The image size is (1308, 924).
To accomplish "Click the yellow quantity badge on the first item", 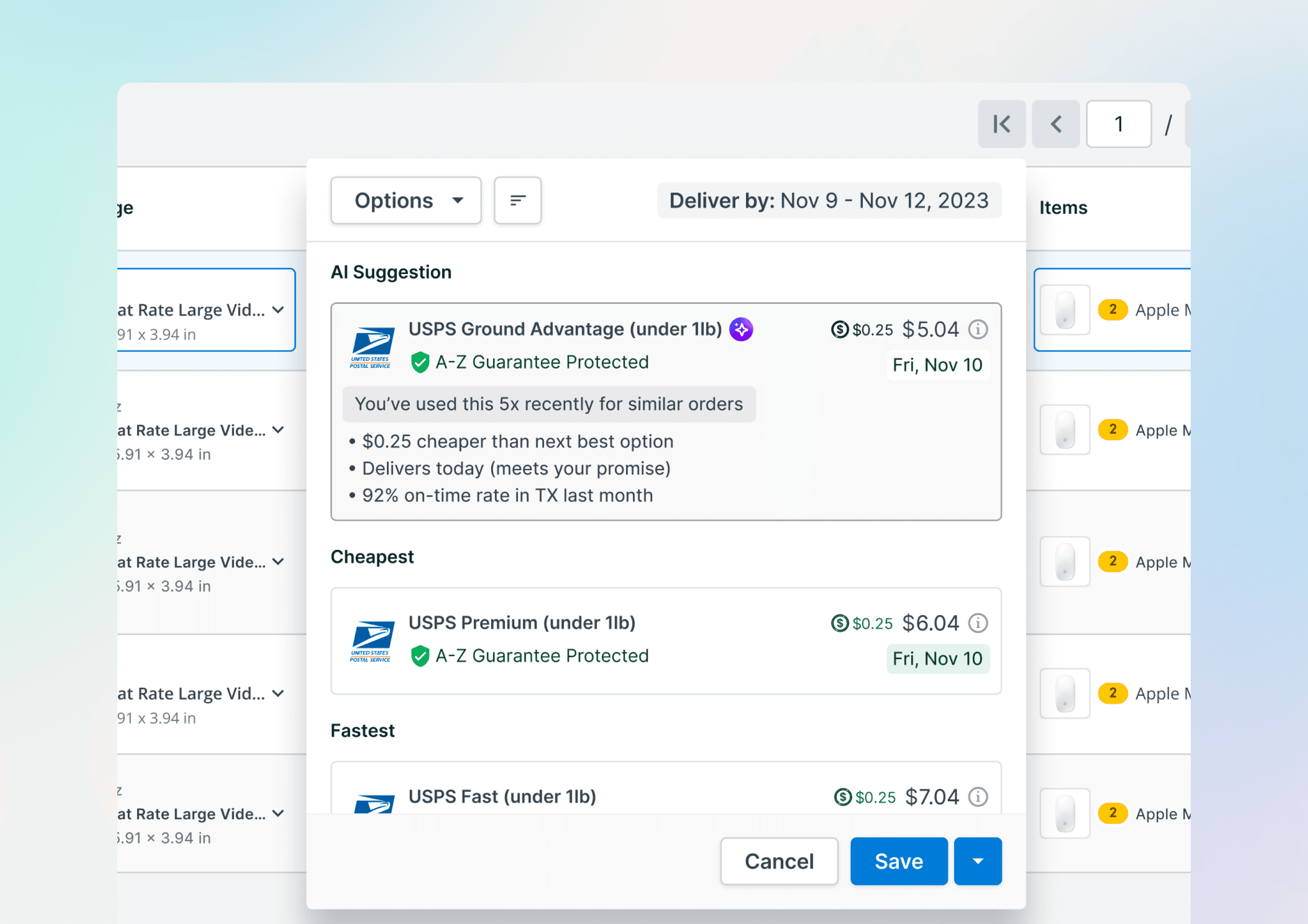I will pyautogui.click(x=1113, y=309).
